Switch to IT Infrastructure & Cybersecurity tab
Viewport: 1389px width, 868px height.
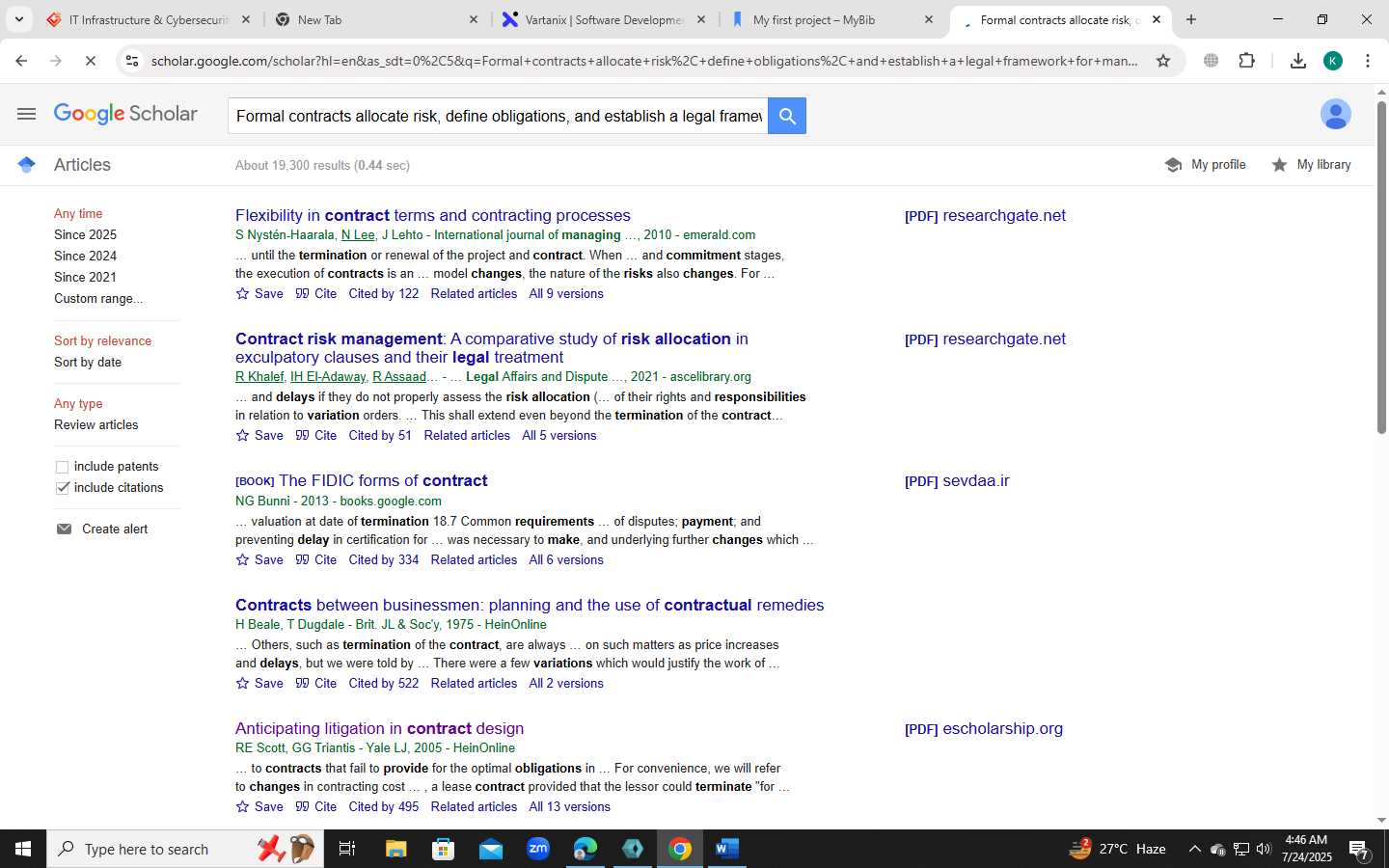(149, 19)
